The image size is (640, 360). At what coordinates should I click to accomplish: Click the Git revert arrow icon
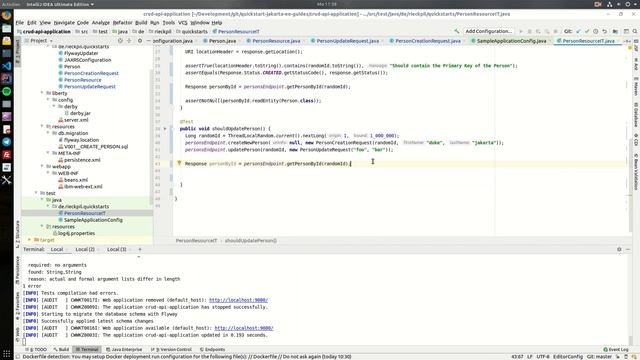604,31
